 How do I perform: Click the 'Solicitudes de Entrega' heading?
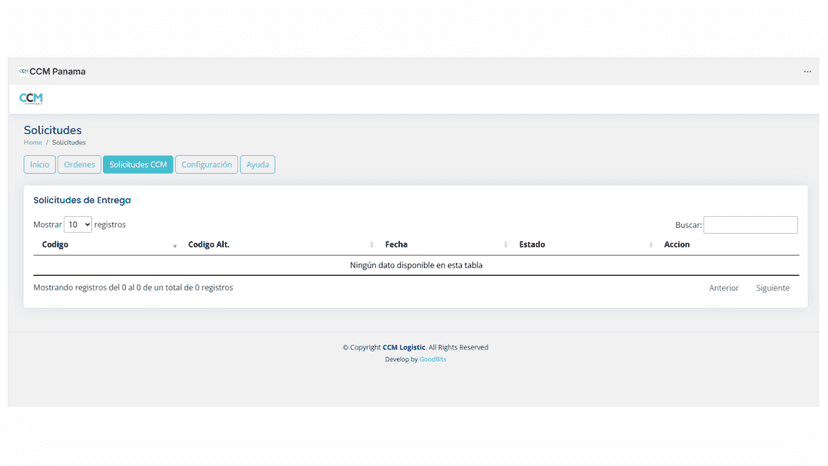[82, 200]
